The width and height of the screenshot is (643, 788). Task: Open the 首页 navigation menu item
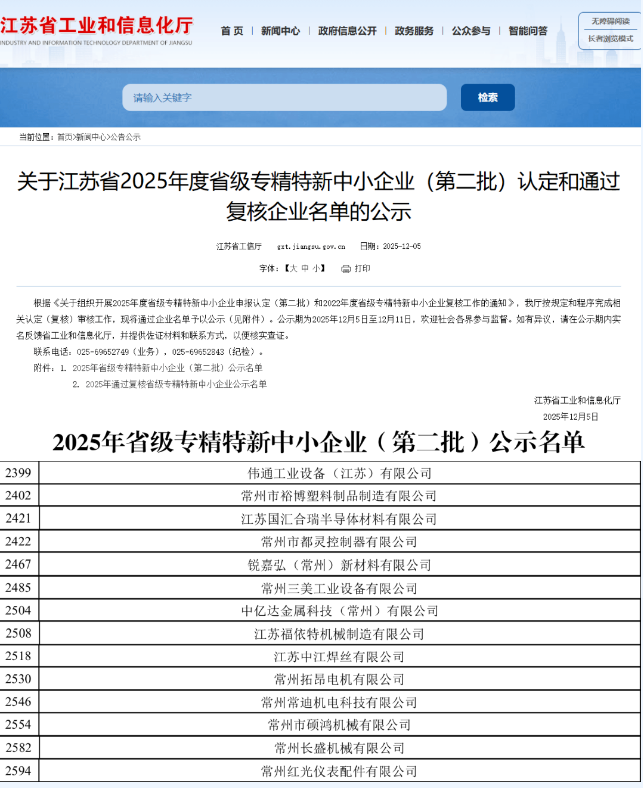pos(231,31)
